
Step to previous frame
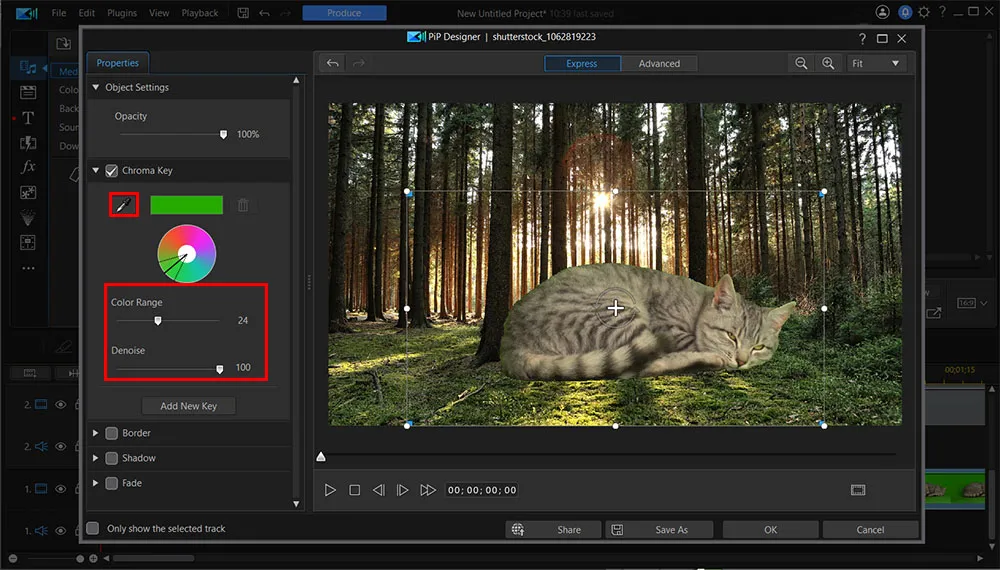tap(378, 490)
